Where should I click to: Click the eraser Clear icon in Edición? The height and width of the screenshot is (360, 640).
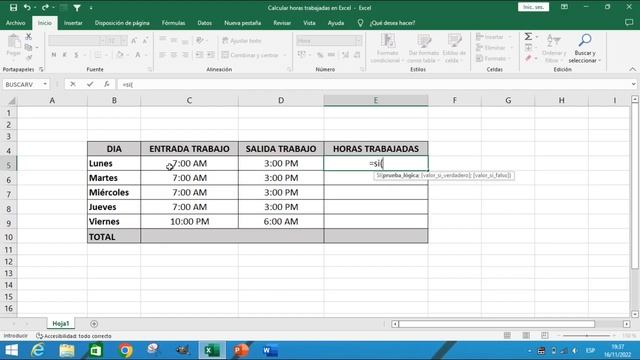(x=528, y=58)
